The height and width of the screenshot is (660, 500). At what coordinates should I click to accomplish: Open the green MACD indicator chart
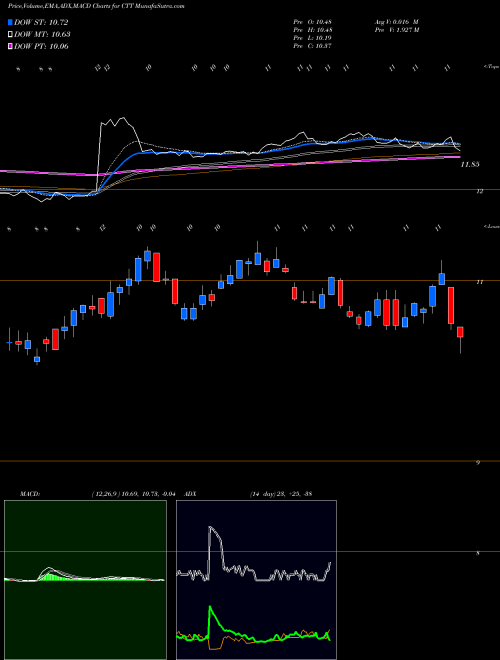coord(85,580)
